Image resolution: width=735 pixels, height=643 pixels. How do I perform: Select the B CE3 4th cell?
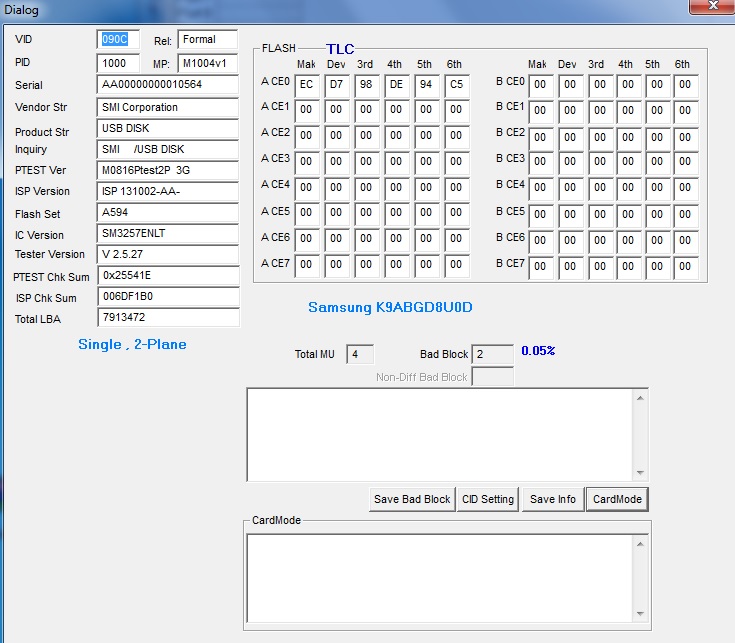[x=629, y=162]
